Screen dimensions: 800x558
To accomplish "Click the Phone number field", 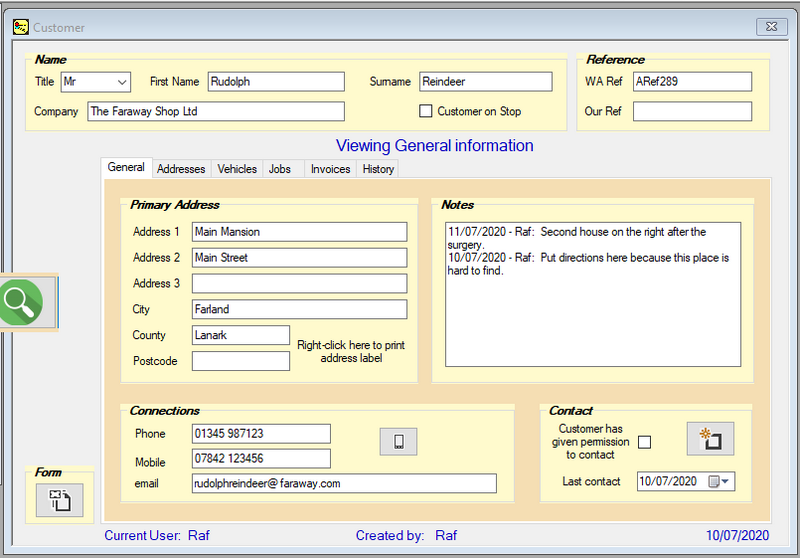I will click(261, 434).
